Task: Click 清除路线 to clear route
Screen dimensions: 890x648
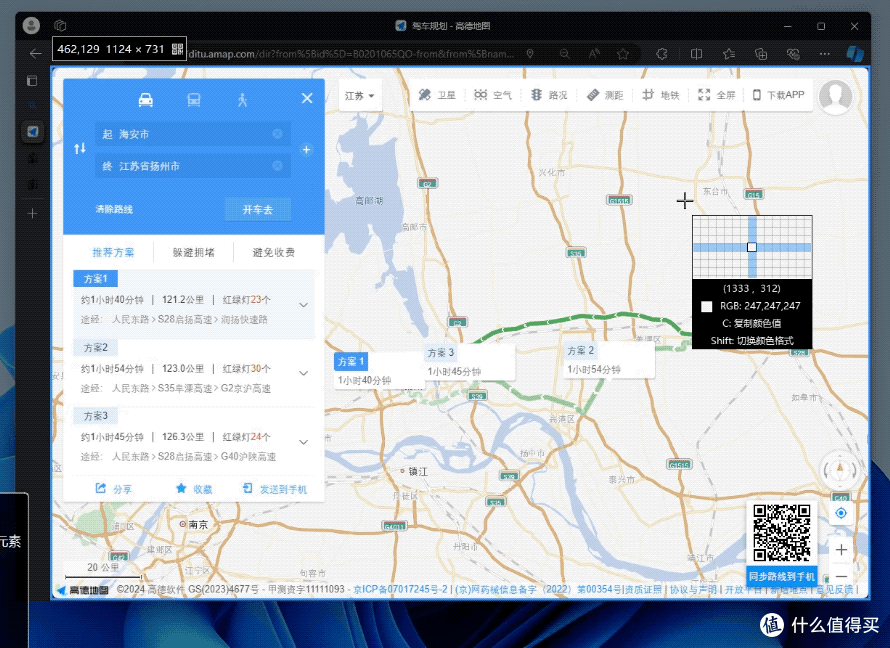Action: (x=114, y=209)
